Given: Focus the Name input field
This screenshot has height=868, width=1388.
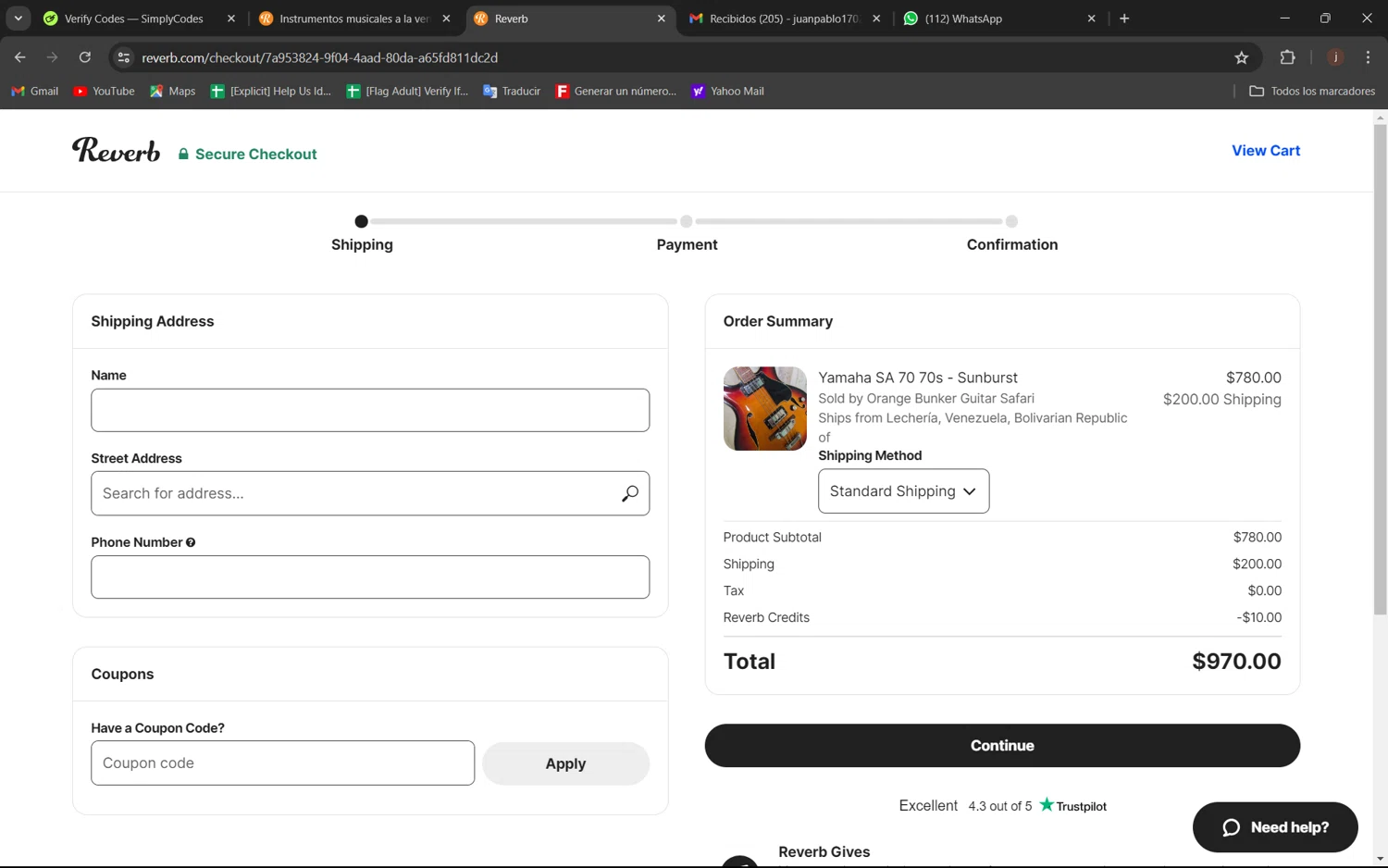Looking at the screenshot, I should 370,410.
